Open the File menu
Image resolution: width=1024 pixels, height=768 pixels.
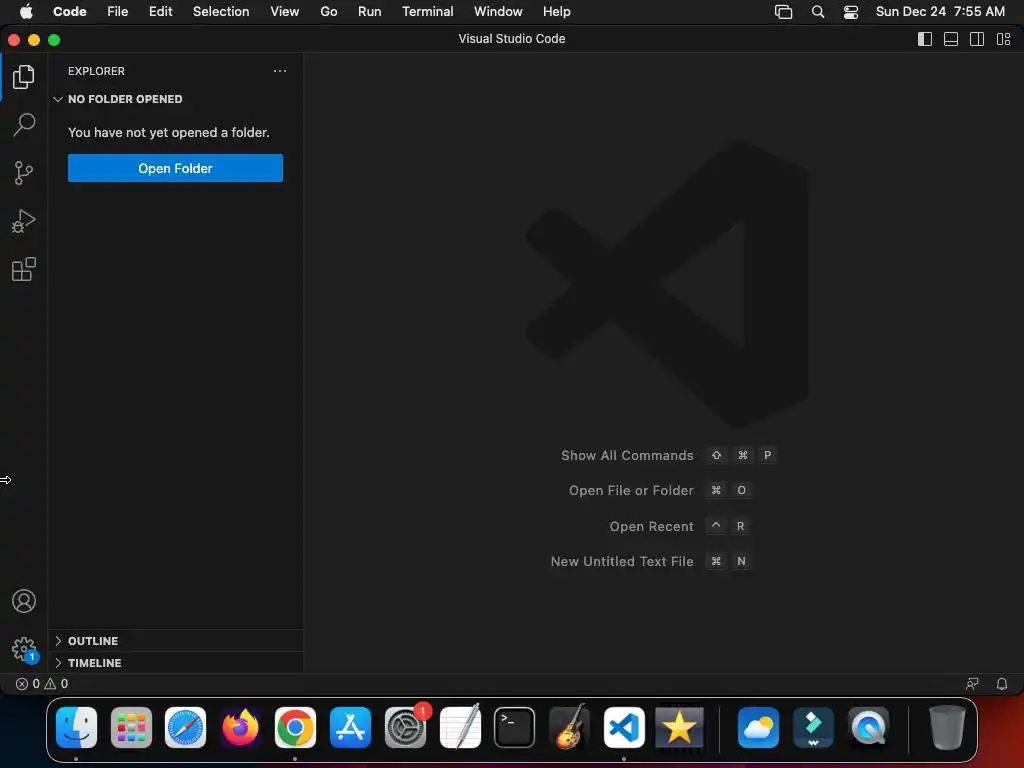(118, 12)
